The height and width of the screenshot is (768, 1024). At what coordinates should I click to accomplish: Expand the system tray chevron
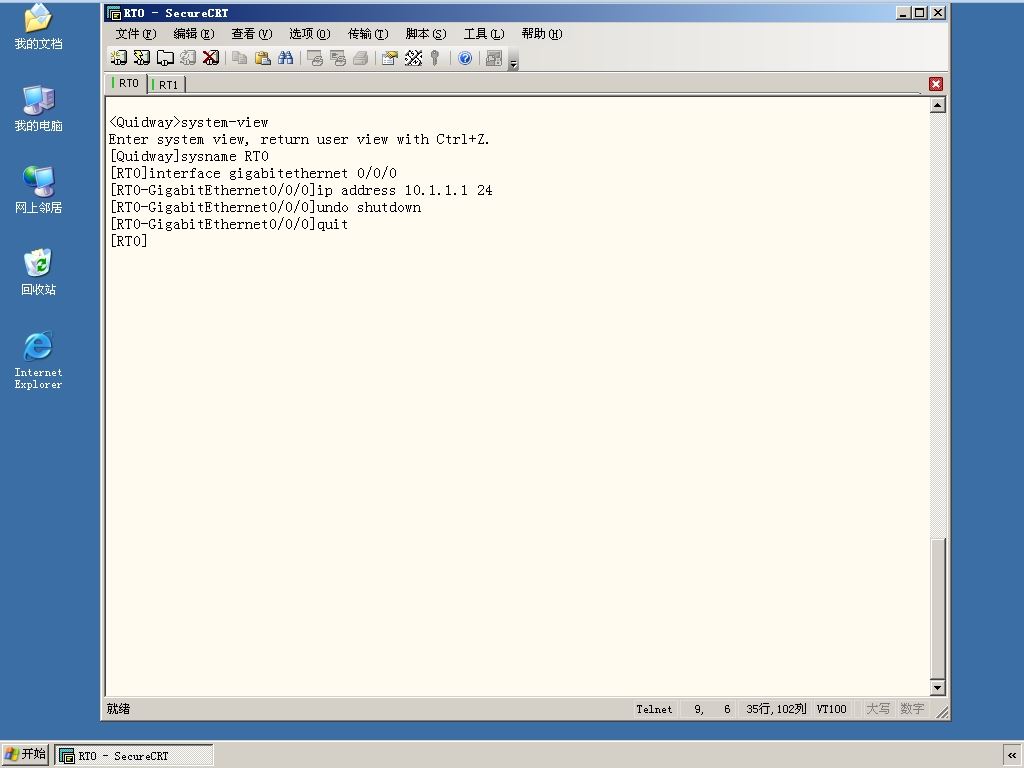1012,756
